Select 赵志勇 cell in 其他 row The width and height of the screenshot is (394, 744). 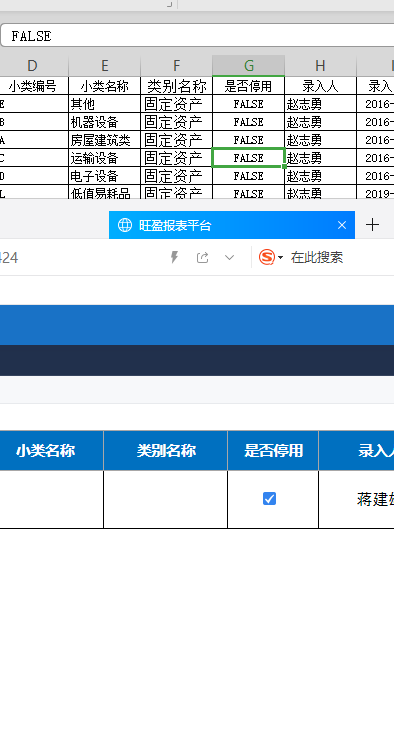320,104
